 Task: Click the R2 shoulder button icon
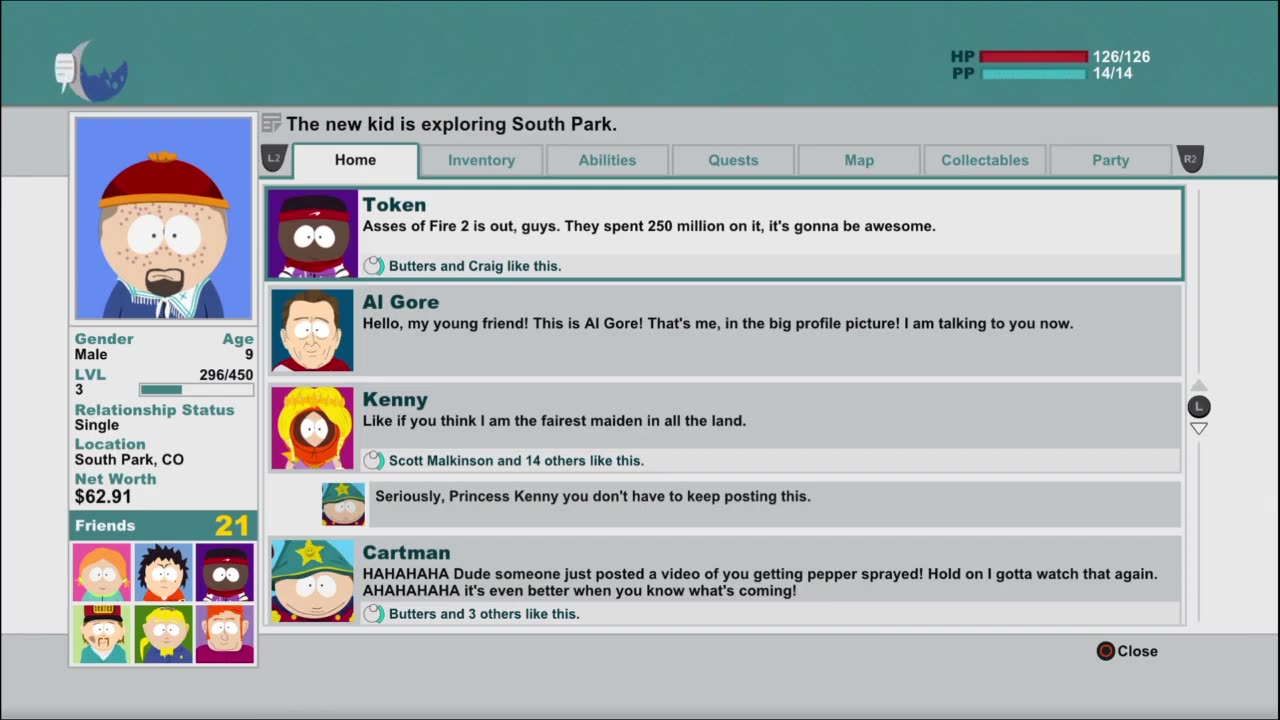[1190, 159]
